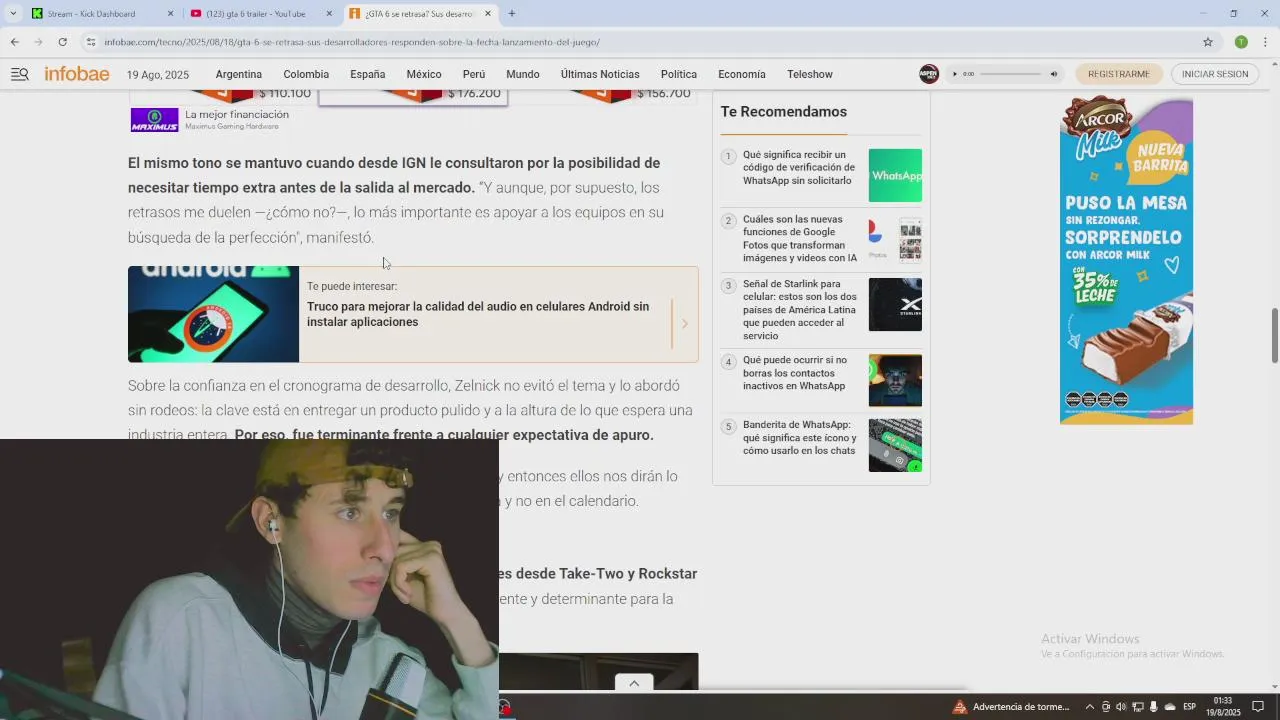Open the México section
Screen dimensions: 1280x720
[424, 74]
